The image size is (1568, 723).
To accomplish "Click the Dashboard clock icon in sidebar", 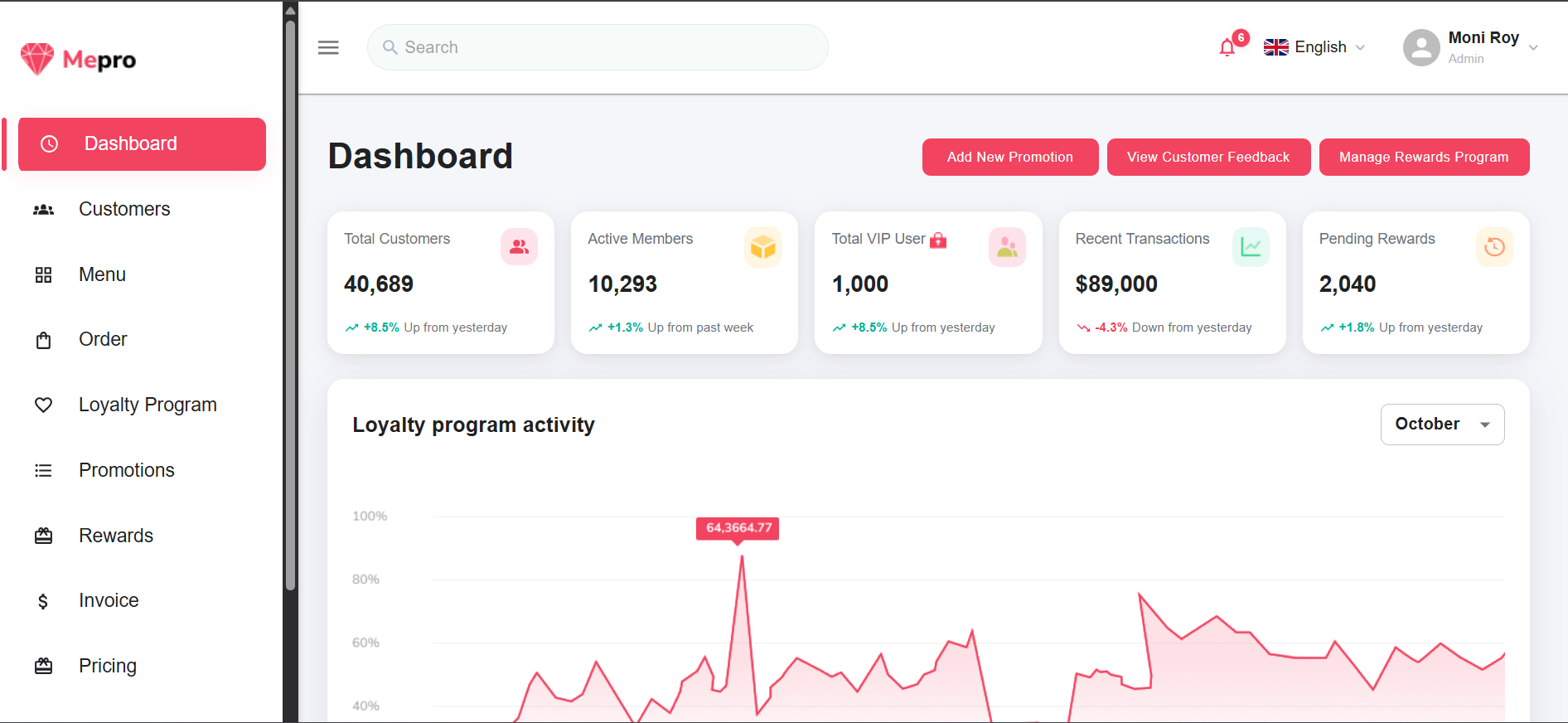I will pyautogui.click(x=50, y=143).
